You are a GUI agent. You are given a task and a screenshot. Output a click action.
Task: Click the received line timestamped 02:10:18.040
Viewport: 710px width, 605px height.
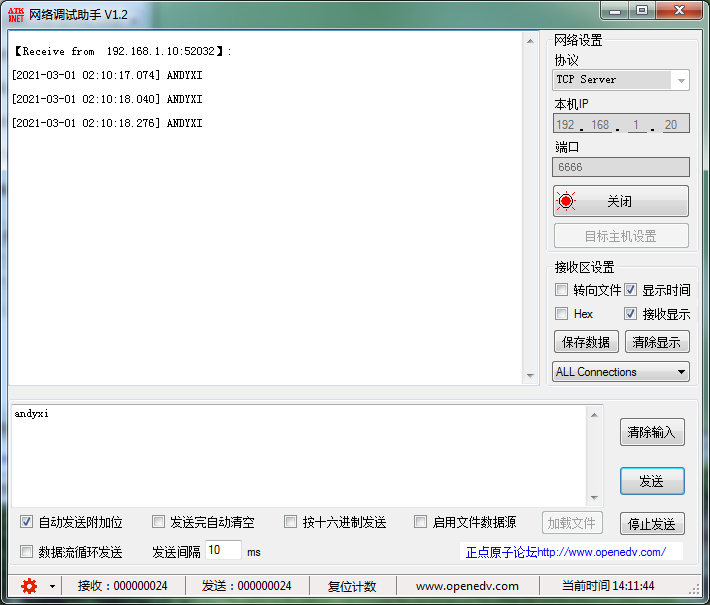pyautogui.click(x=107, y=99)
